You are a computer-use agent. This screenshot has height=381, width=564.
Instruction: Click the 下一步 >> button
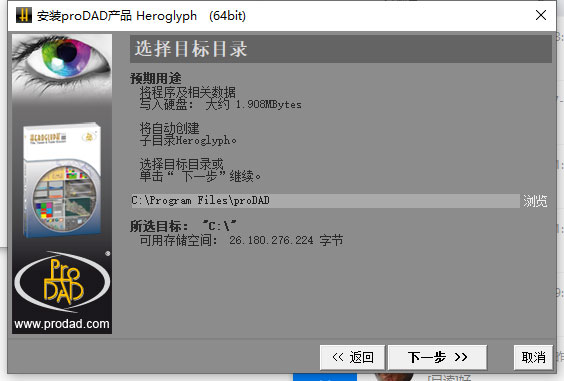(x=437, y=357)
